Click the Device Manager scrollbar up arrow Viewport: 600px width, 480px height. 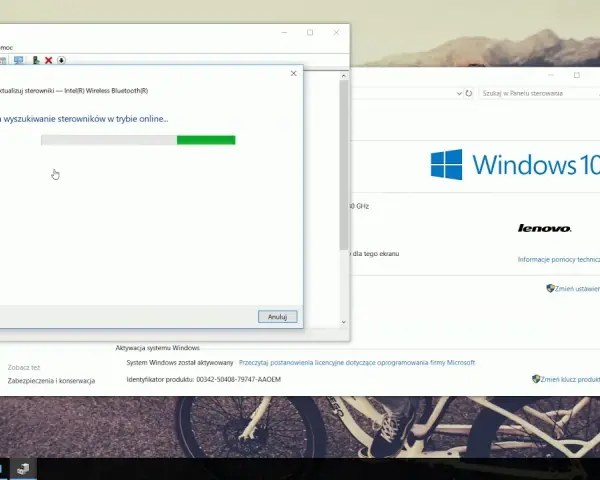click(x=344, y=76)
